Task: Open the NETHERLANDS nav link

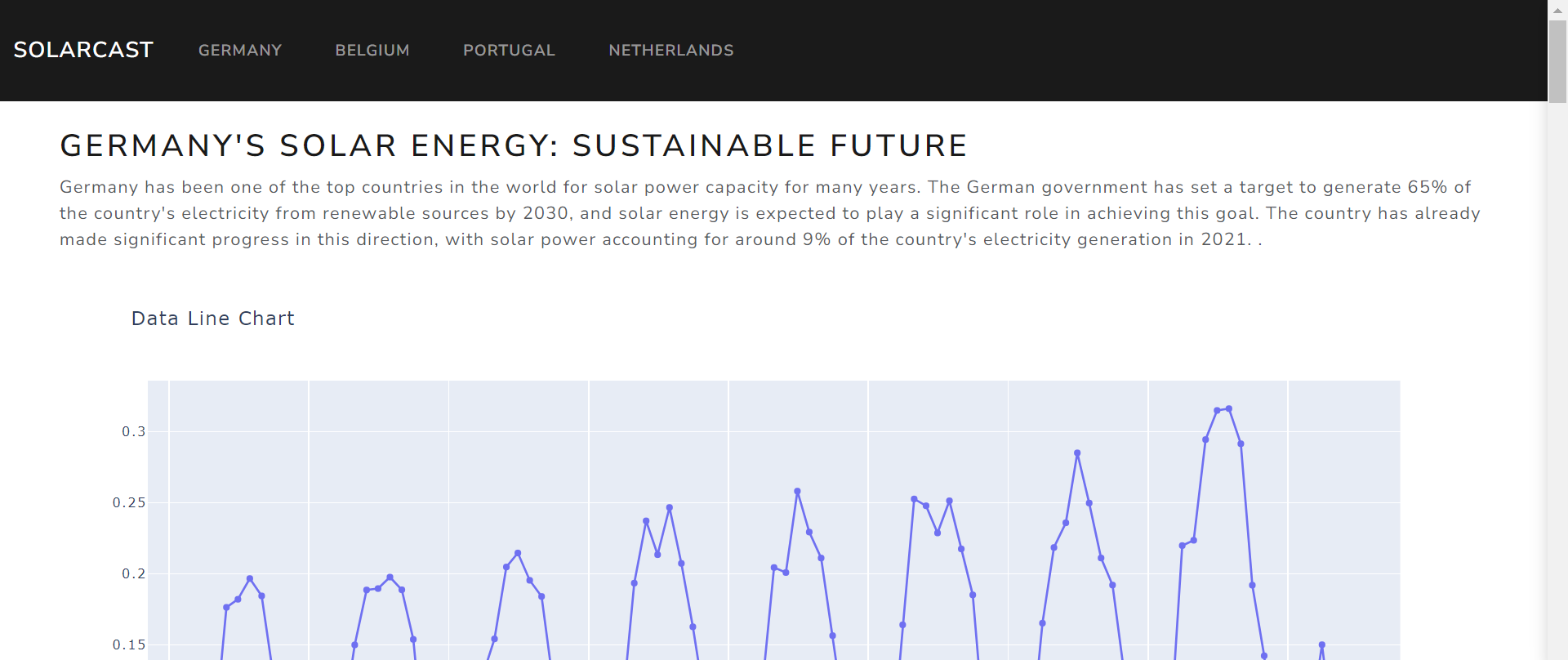Action: click(x=671, y=50)
